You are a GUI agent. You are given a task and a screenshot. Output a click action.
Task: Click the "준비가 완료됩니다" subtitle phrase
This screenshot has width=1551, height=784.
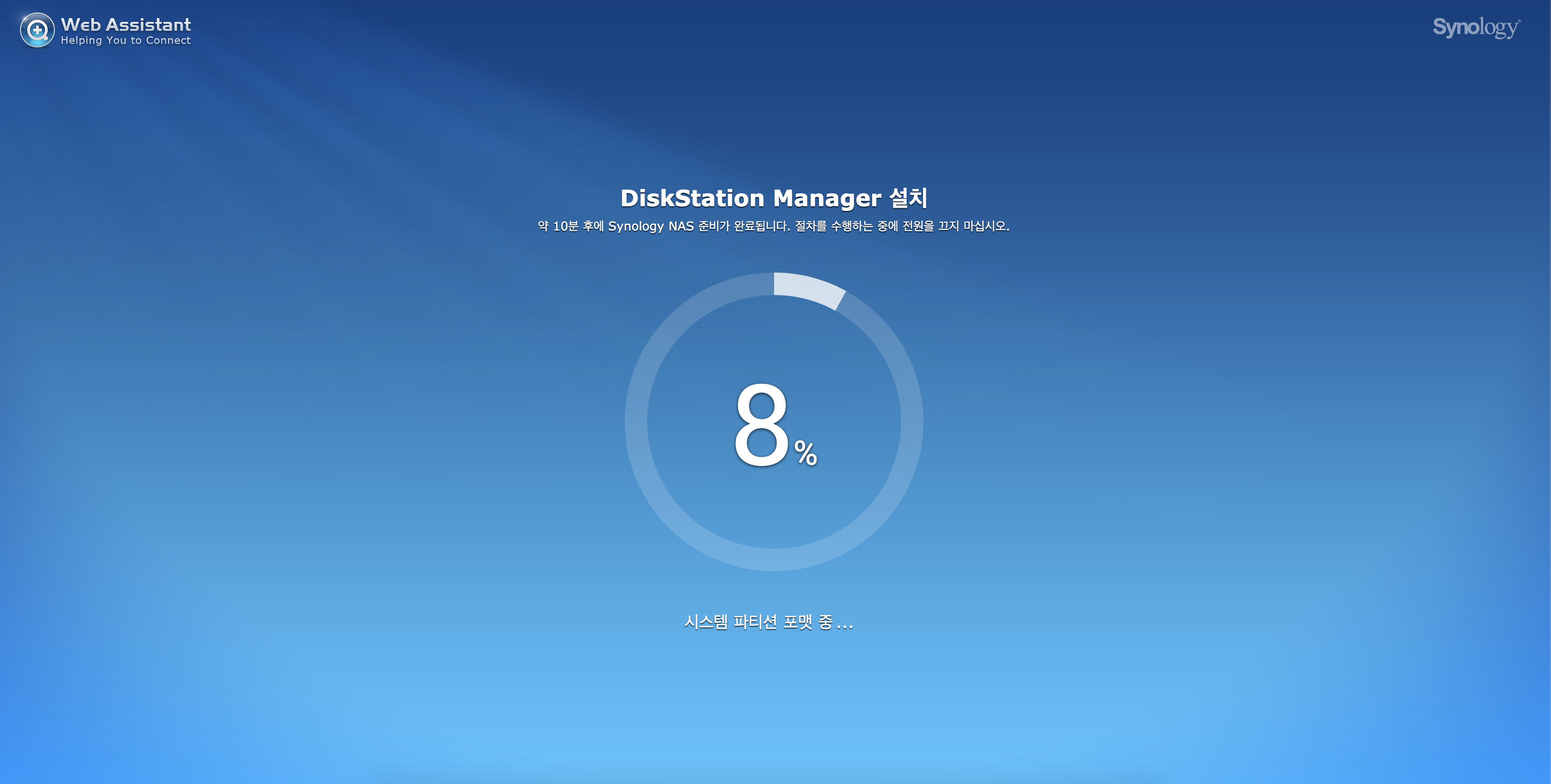click(744, 226)
